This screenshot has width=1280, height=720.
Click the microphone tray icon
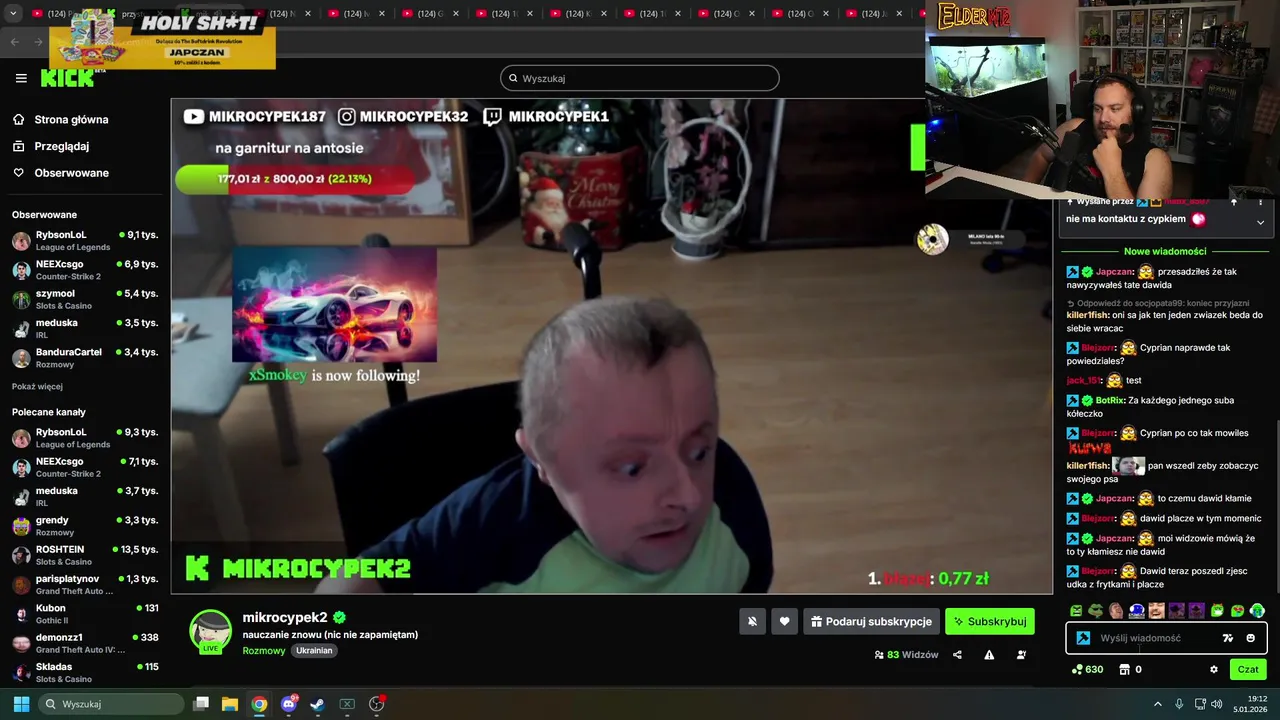[x=1179, y=704]
